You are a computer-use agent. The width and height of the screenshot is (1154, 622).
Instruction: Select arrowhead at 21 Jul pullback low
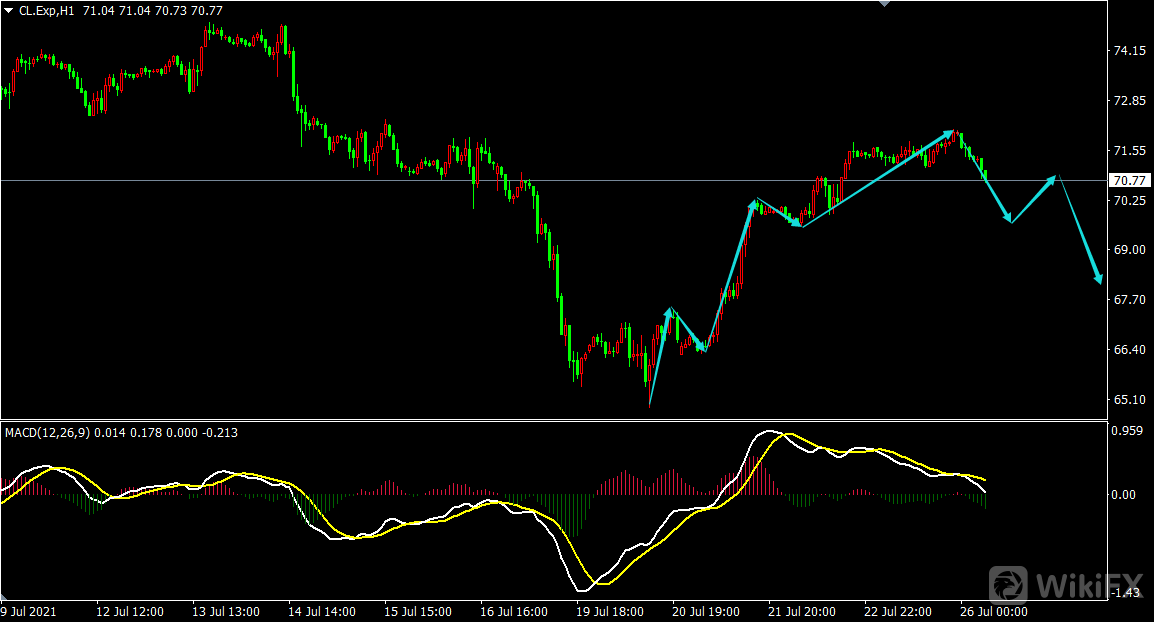tap(796, 223)
